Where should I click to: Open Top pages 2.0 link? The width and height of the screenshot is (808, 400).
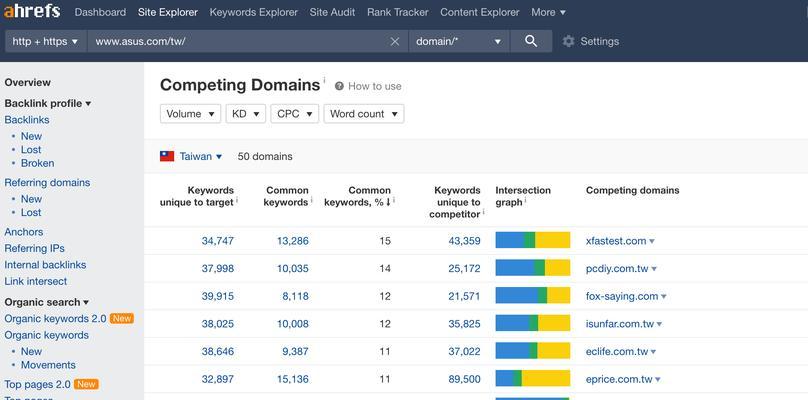37,385
